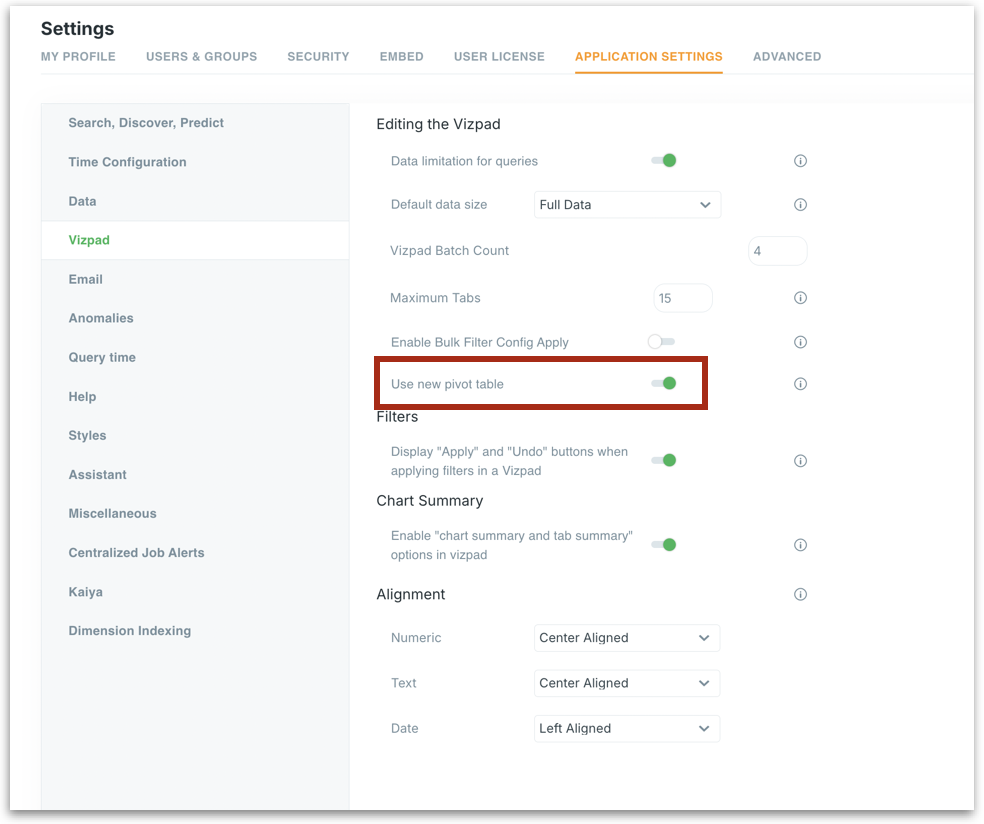Enable Bulk Filter Config Apply toggle
This screenshot has height=824, width=984.
(661, 342)
